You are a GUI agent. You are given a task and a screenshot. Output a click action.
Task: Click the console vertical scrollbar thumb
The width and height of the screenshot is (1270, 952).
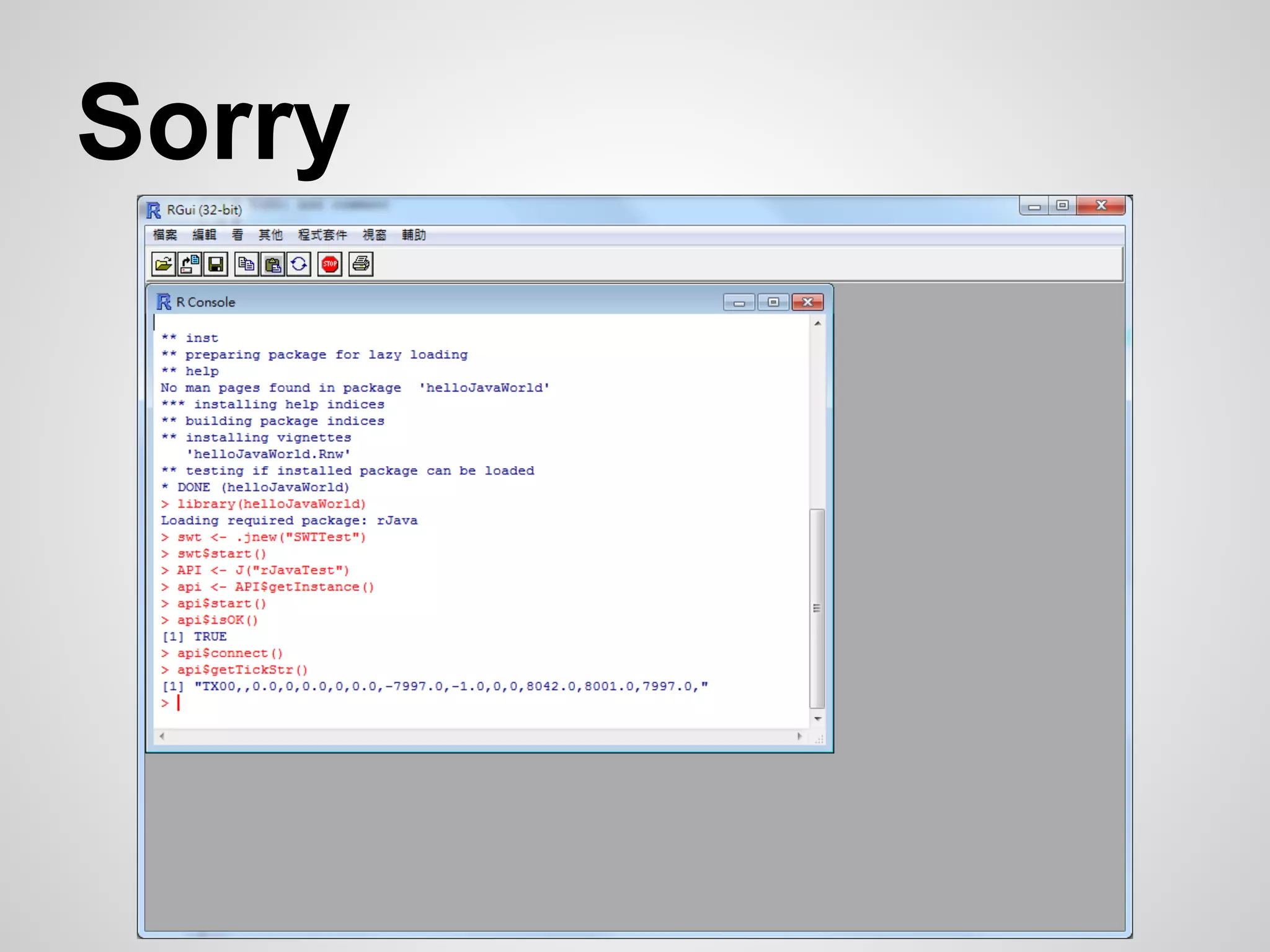point(818,608)
